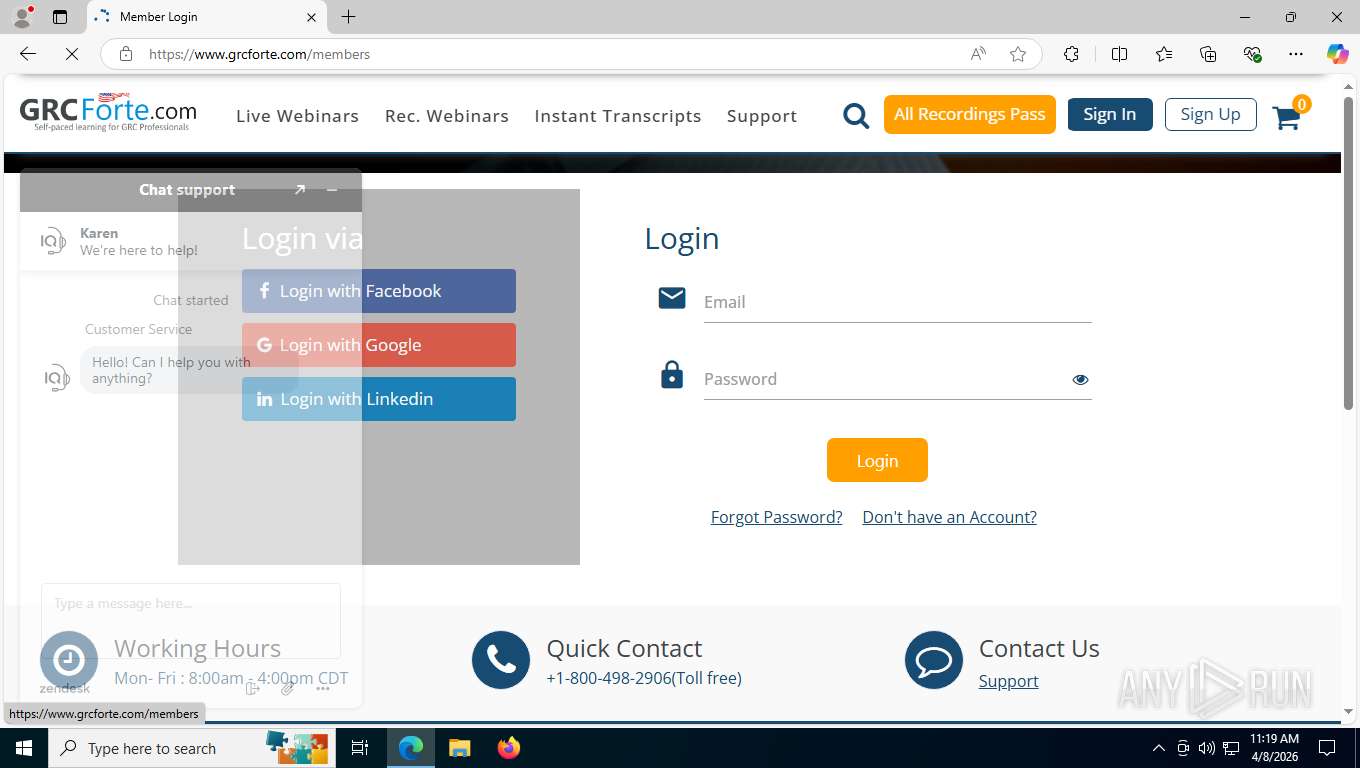The width and height of the screenshot is (1360, 768).
Task: Open Settings and more menu
Action: 1296,54
